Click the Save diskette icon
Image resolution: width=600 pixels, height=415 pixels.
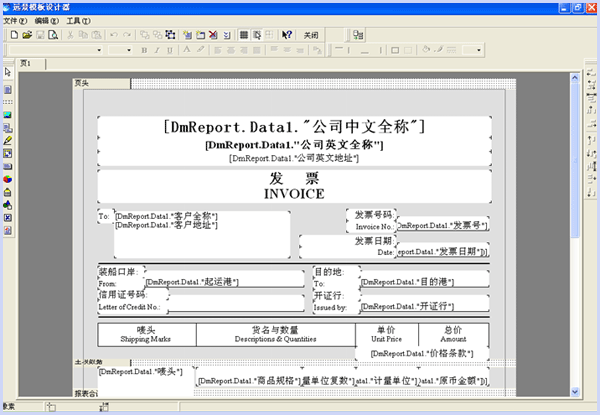pyautogui.click(x=40, y=35)
